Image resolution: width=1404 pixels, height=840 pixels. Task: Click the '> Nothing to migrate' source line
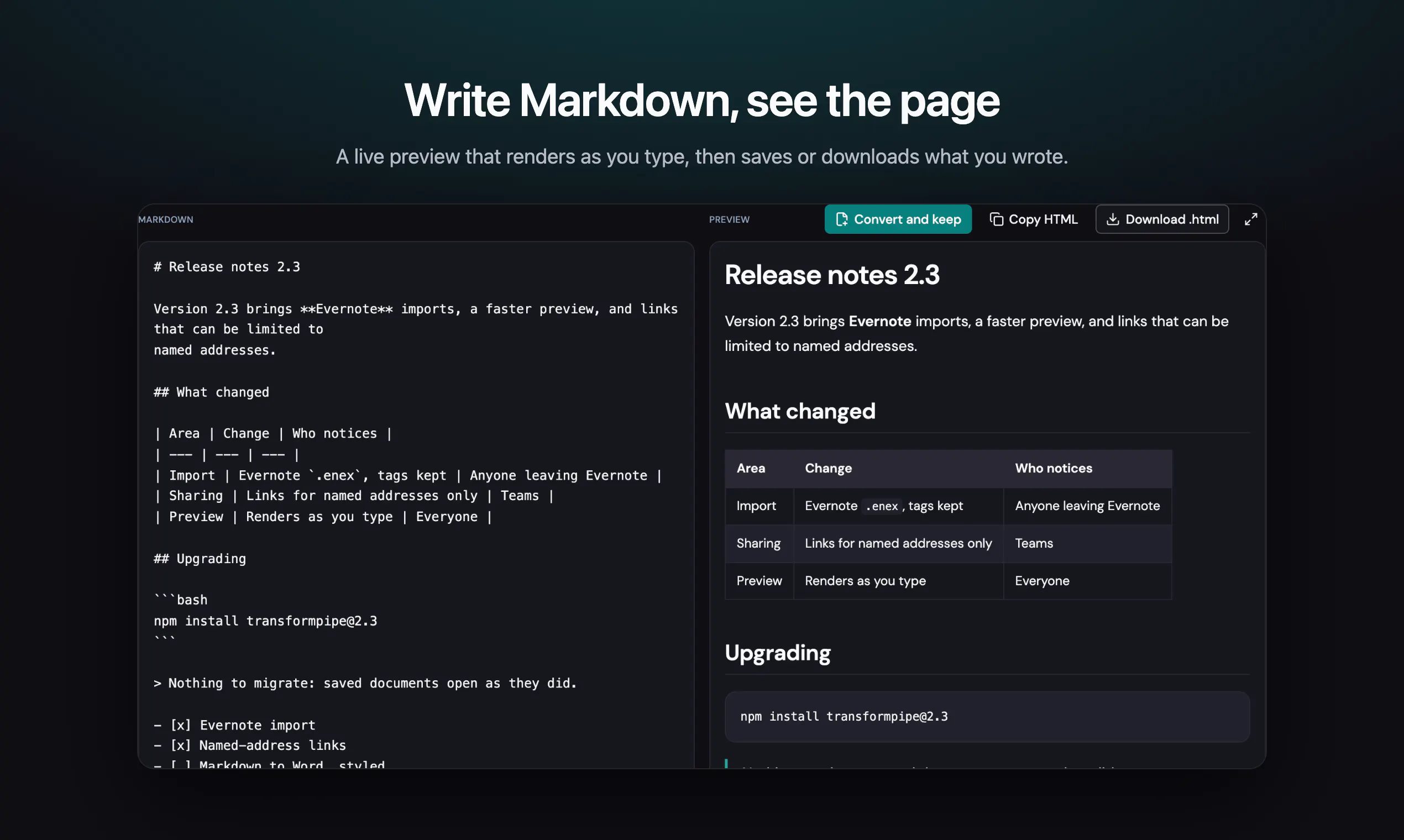pyautogui.click(x=365, y=683)
